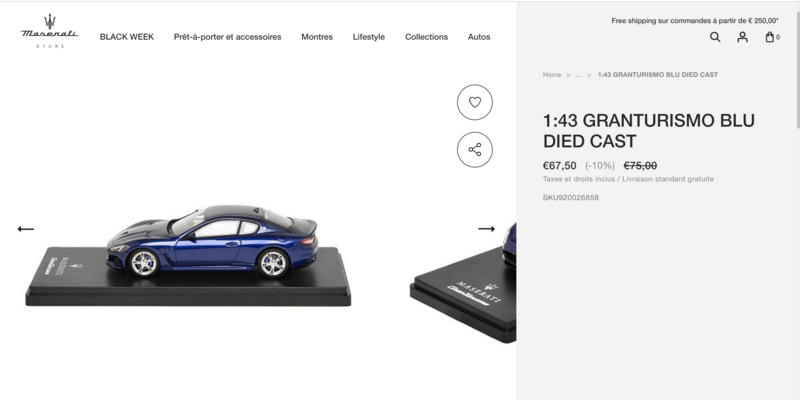Open the search magnifier icon

tap(715, 37)
